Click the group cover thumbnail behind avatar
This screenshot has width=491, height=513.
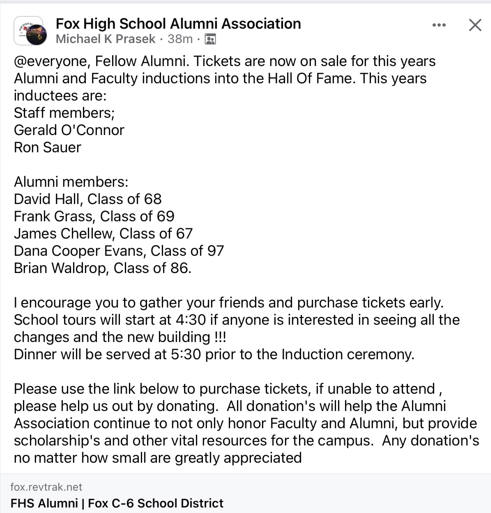pyautogui.click(x=23, y=29)
